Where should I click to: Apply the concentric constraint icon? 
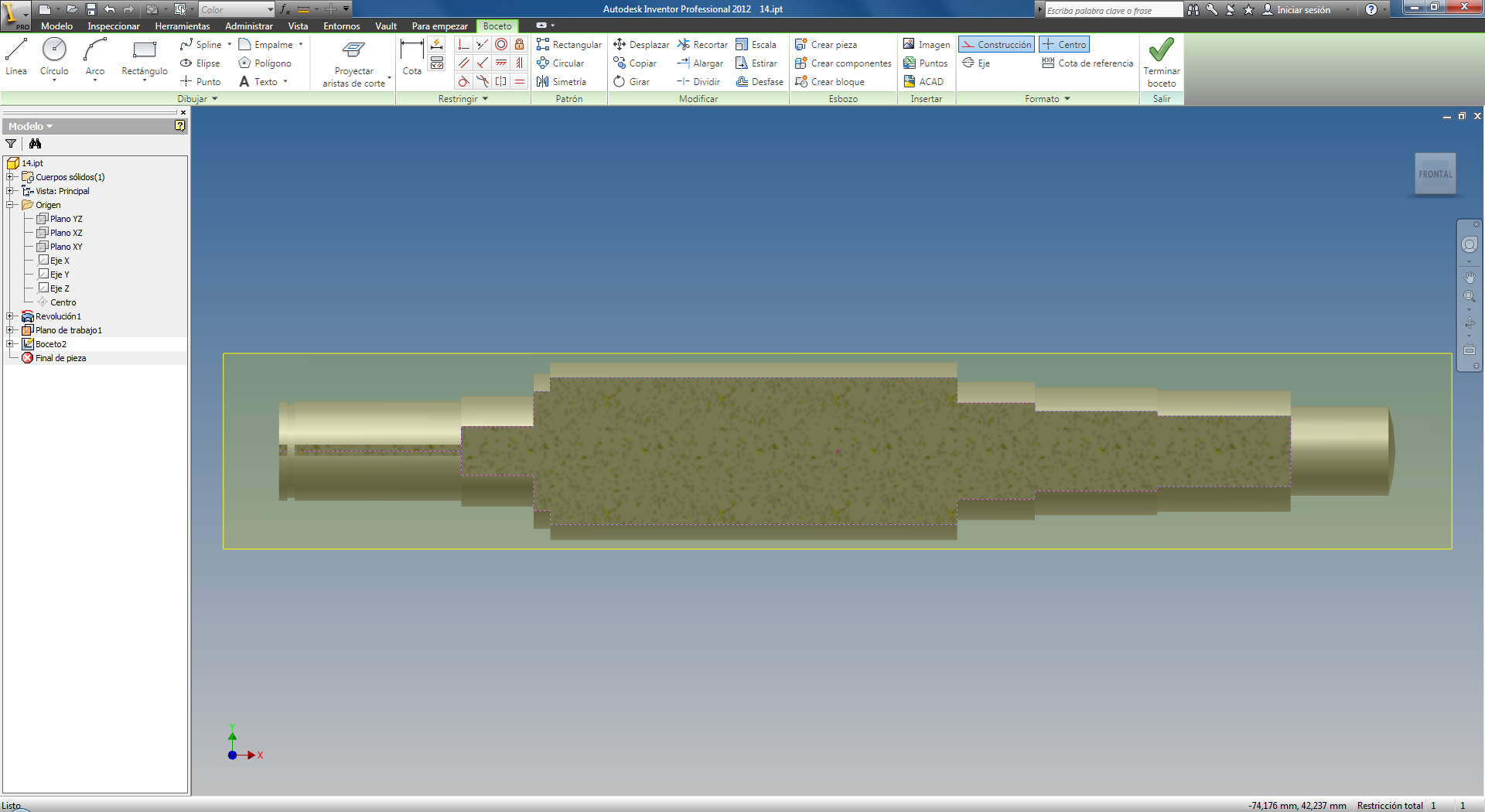[x=501, y=45]
